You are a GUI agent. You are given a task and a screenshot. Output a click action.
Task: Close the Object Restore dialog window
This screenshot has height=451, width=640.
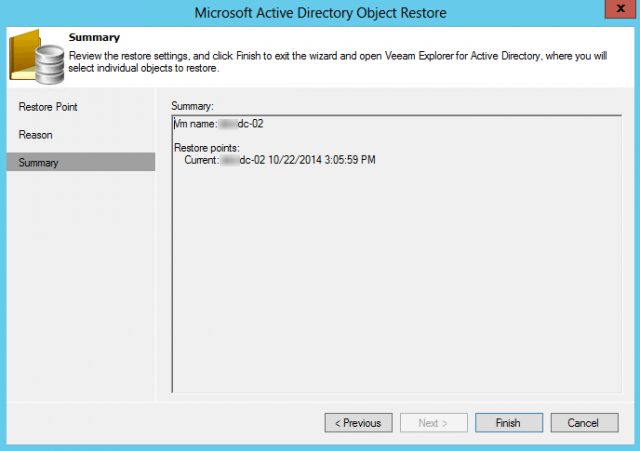[620, 9]
